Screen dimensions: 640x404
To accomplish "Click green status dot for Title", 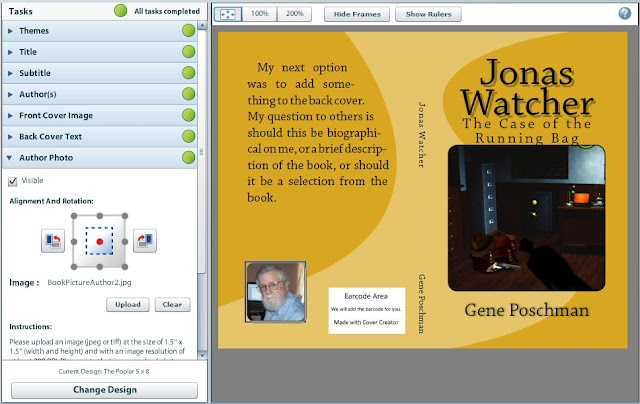I will 189,52.
